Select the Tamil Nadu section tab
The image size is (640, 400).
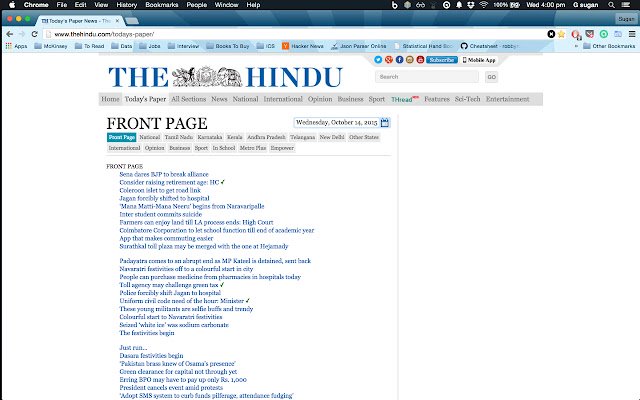[179, 137]
